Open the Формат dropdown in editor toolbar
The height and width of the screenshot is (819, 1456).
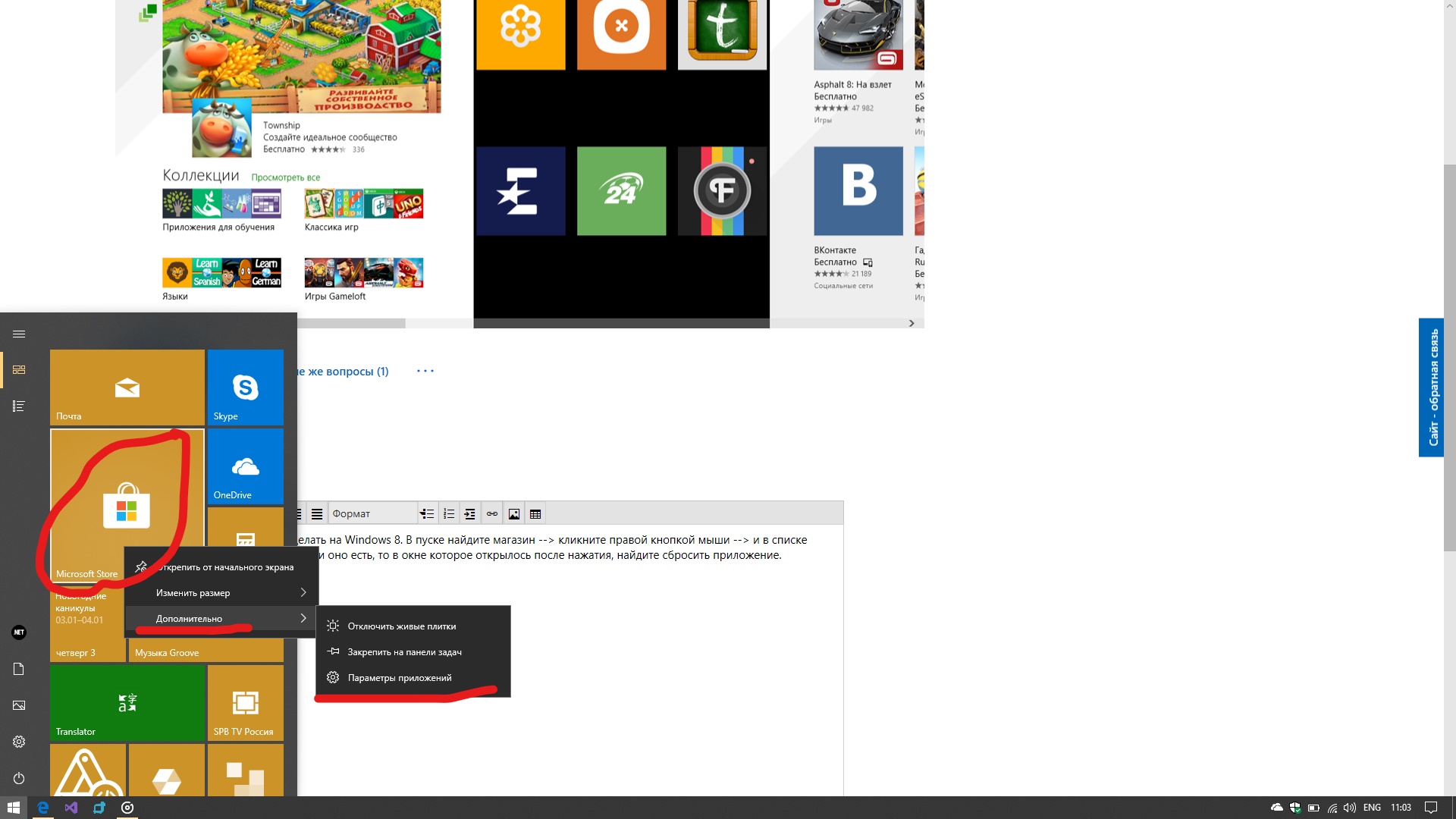[x=372, y=513]
